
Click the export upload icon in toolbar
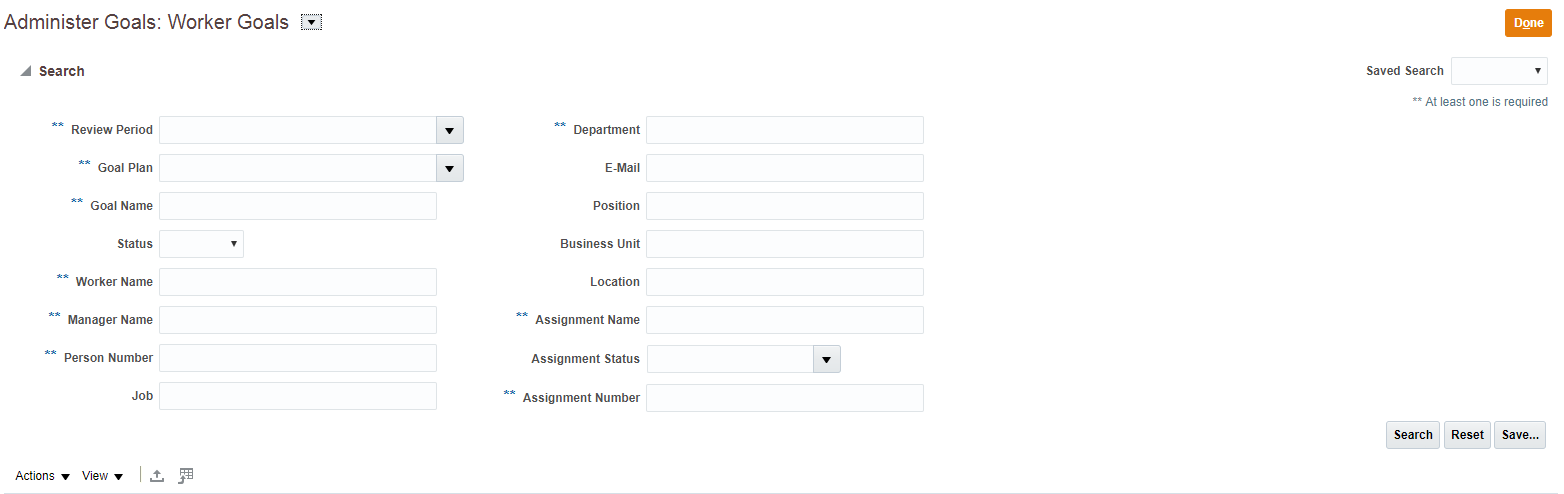(x=157, y=476)
